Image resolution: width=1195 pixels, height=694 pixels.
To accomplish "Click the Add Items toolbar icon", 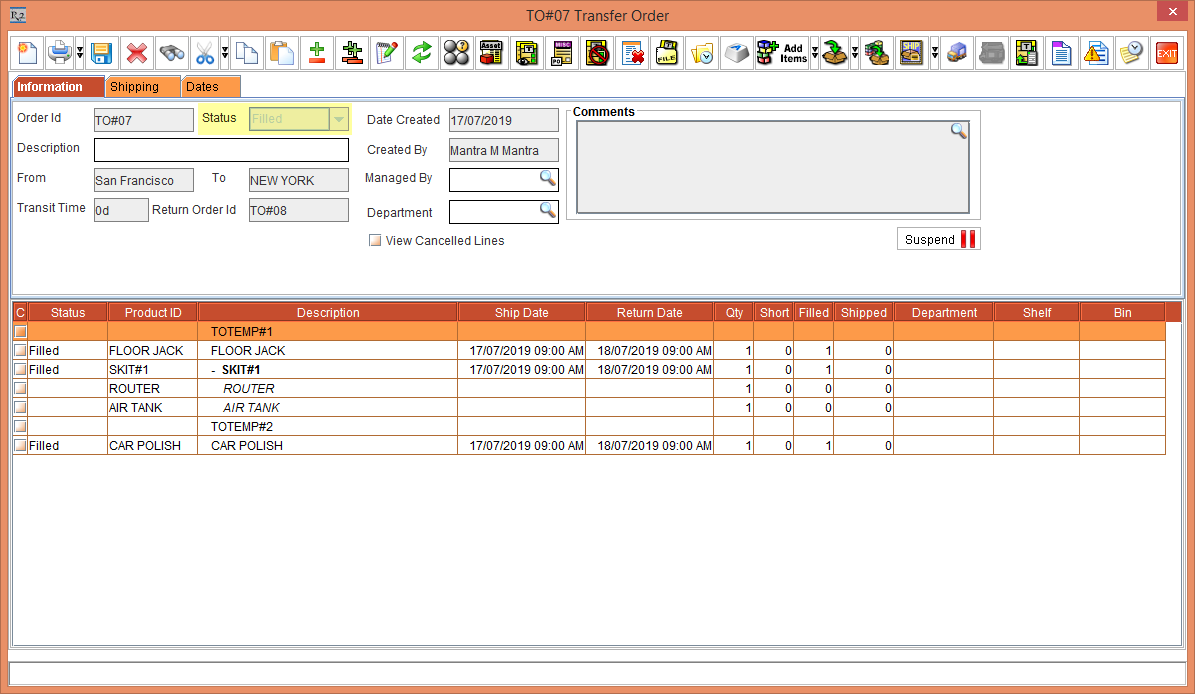I will pyautogui.click(x=781, y=53).
